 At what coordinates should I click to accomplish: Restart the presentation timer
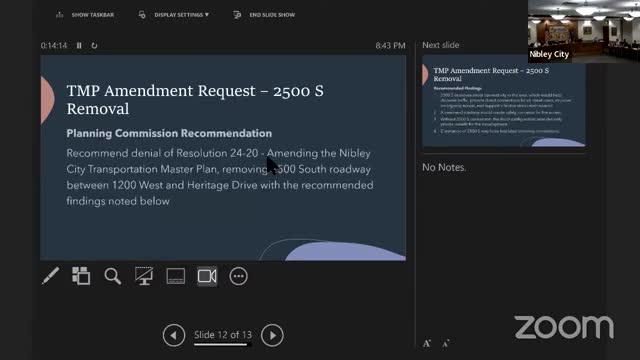coord(94,45)
